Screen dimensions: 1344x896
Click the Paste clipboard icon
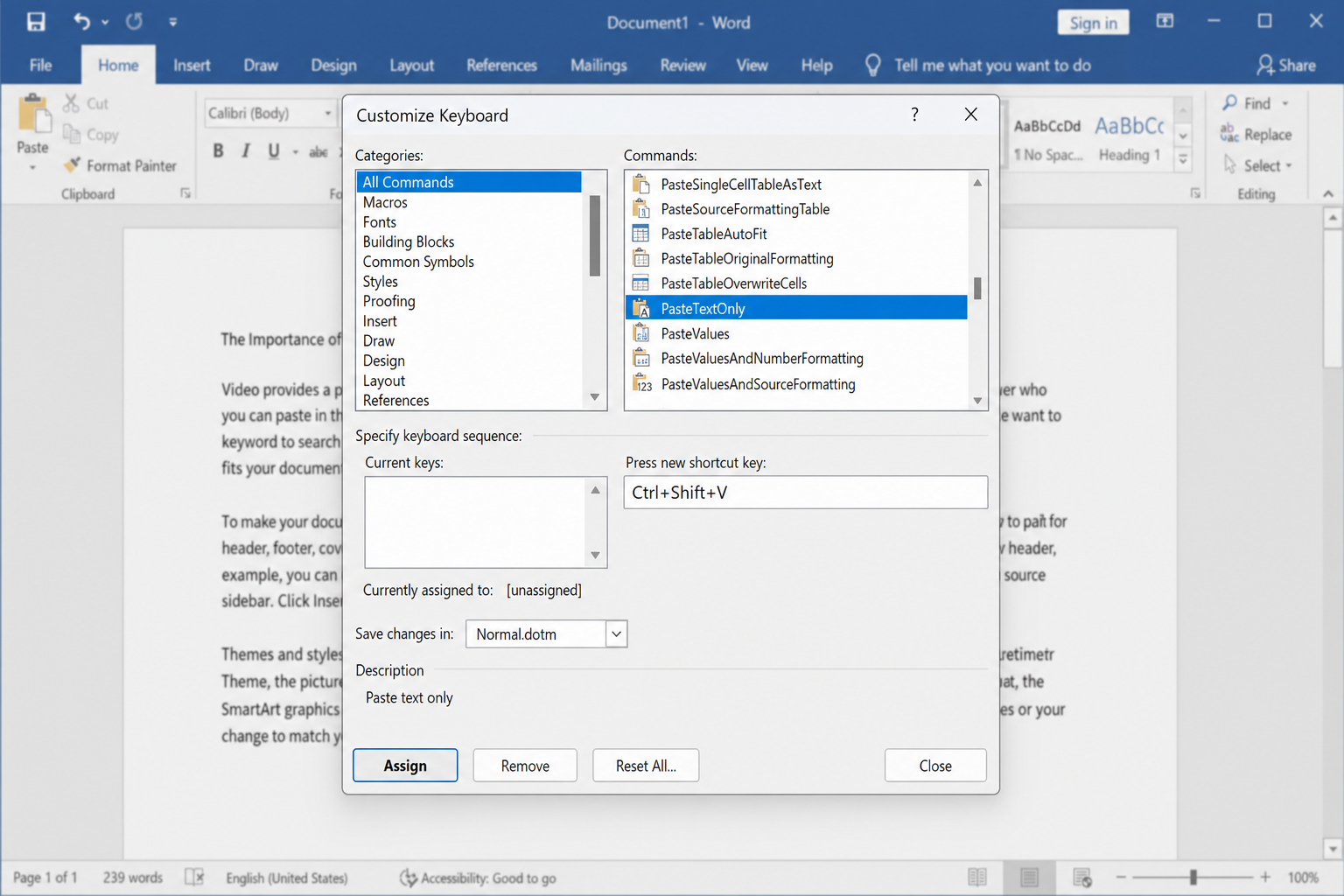point(33,114)
